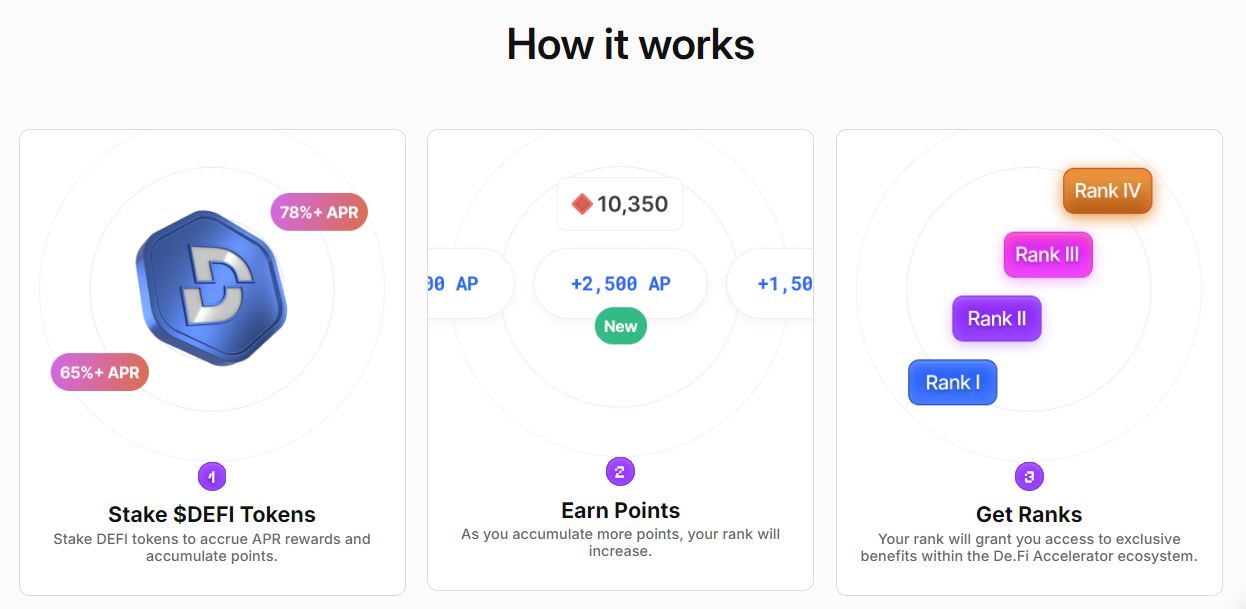The height and width of the screenshot is (609, 1246).
Task: Click the purple step 2 circle
Action: (x=620, y=472)
